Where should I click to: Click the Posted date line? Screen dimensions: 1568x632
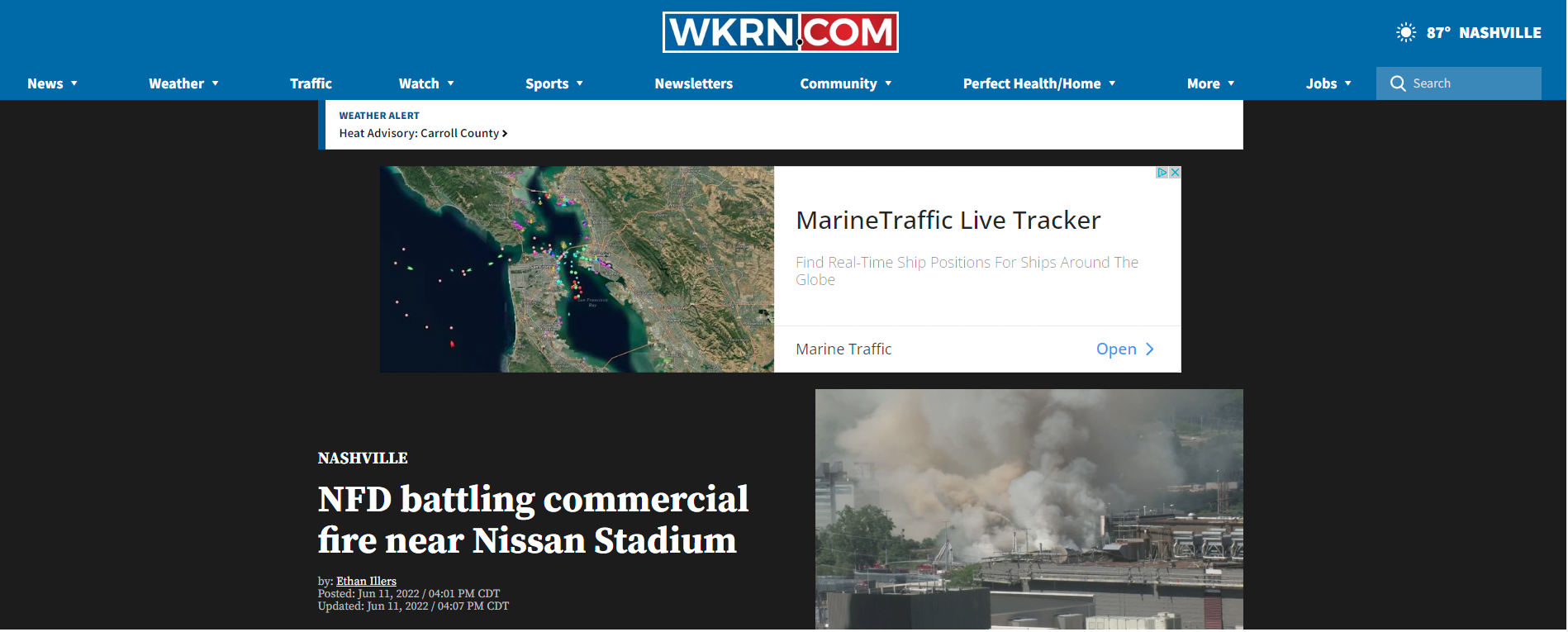pyautogui.click(x=409, y=594)
